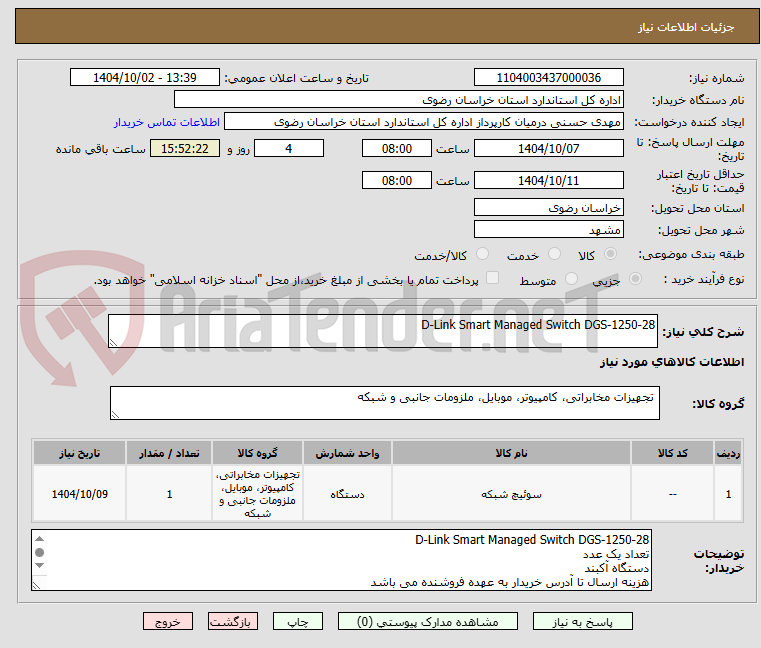
Task: Click the 'چاپ' print button
Action: coord(298,621)
